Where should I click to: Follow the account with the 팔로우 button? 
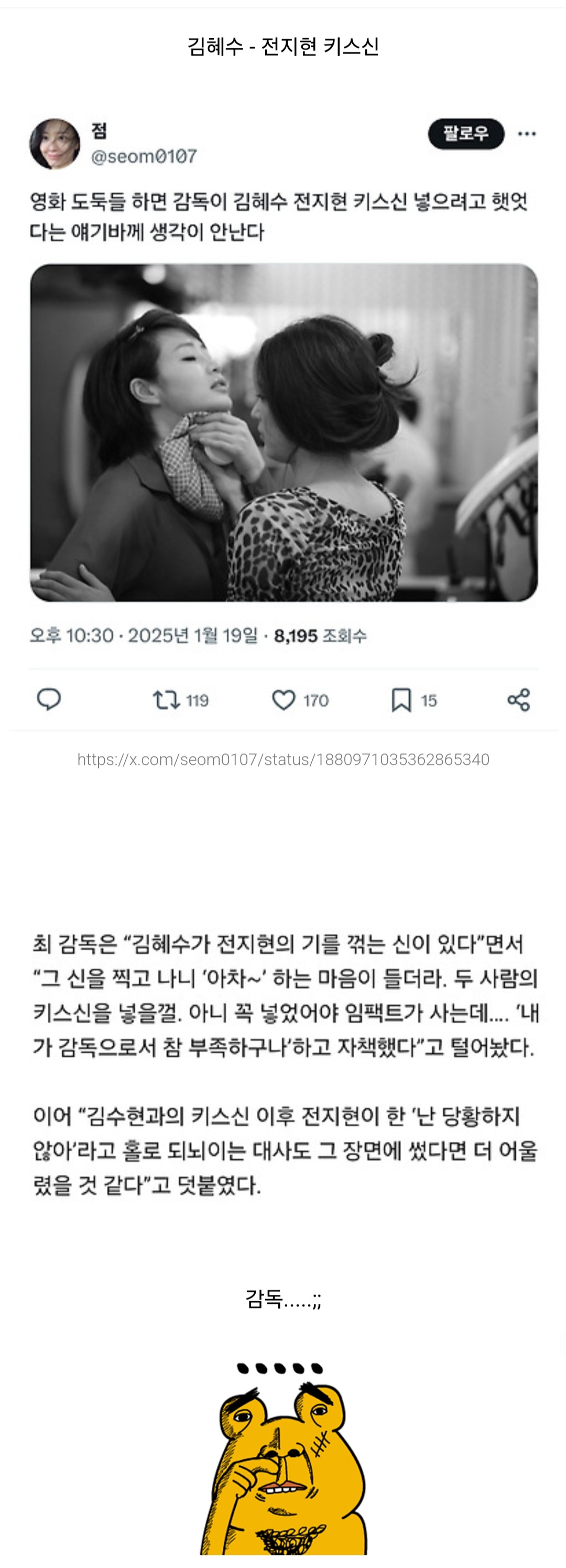tap(466, 134)
